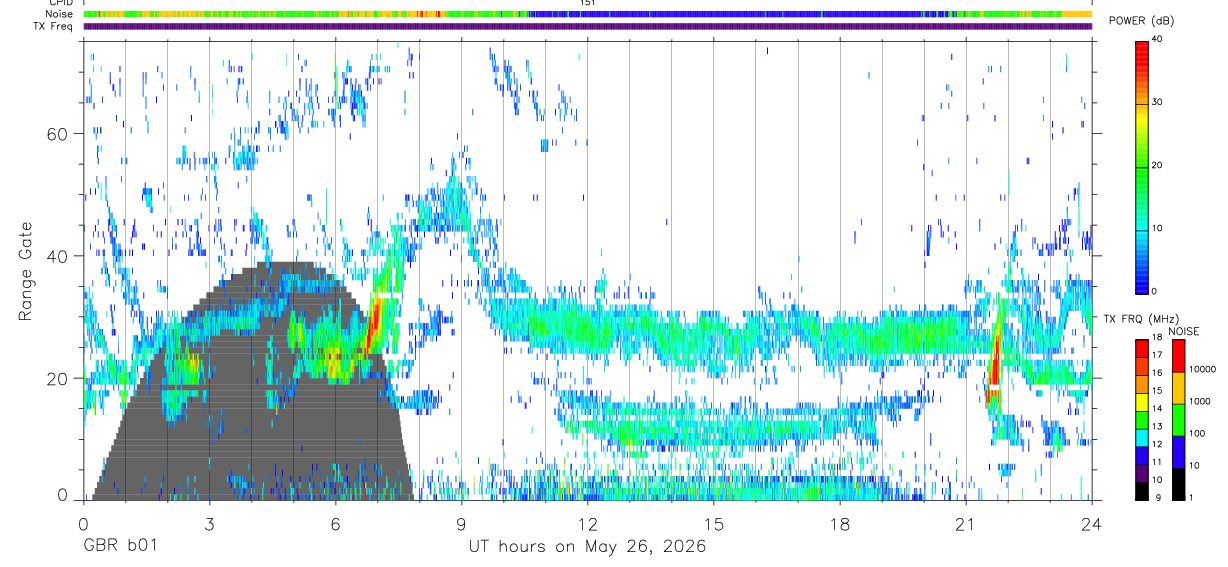Click the "10000" tick on the NOISE scale

[x=1201, y=370]
